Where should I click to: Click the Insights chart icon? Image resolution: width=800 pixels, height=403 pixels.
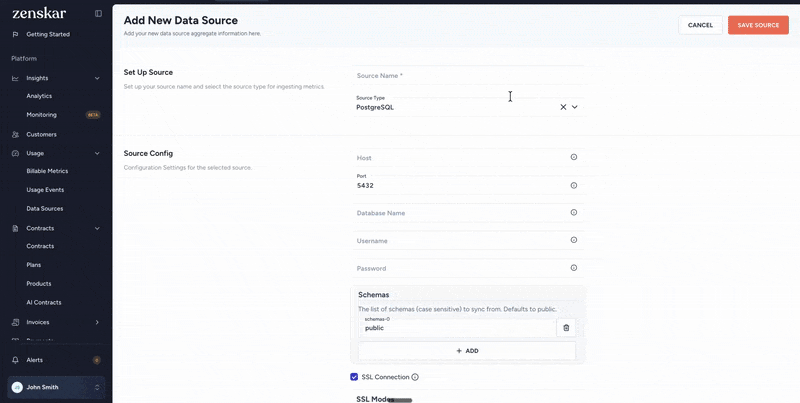click(15, 78)
